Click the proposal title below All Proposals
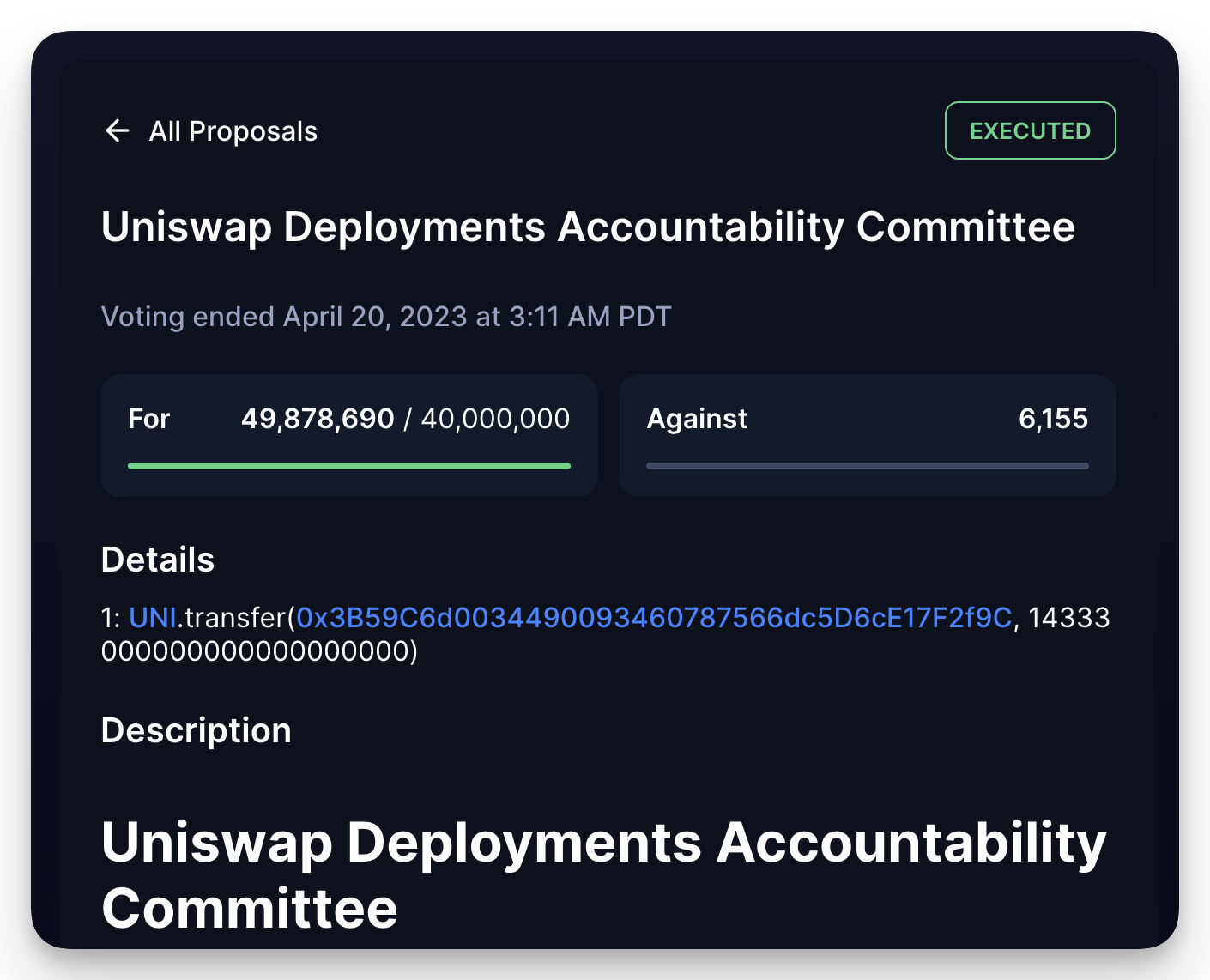This screenshot has height=980, width=1210. click(x=588, y=227)
